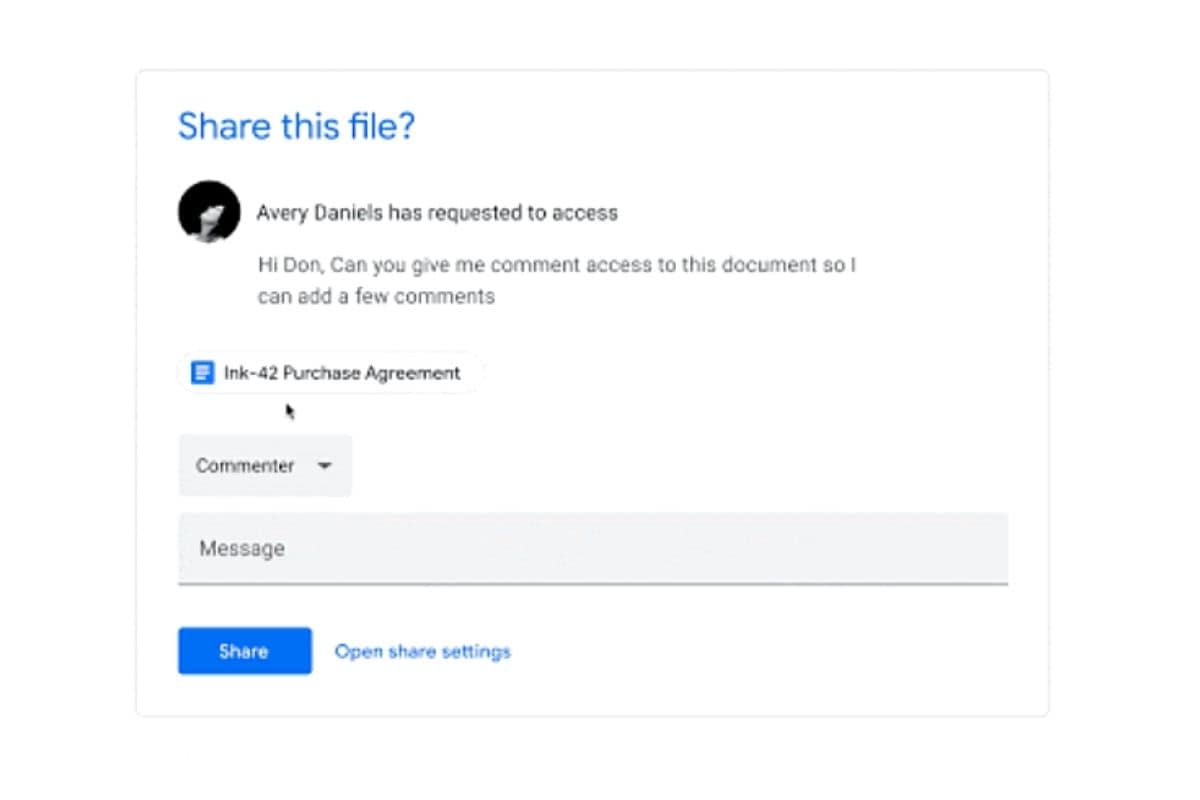Viewport: 1200px width, 800px height.
Task: Click Avery Daniels' profile avatar
Action: [x=209, y=212]
